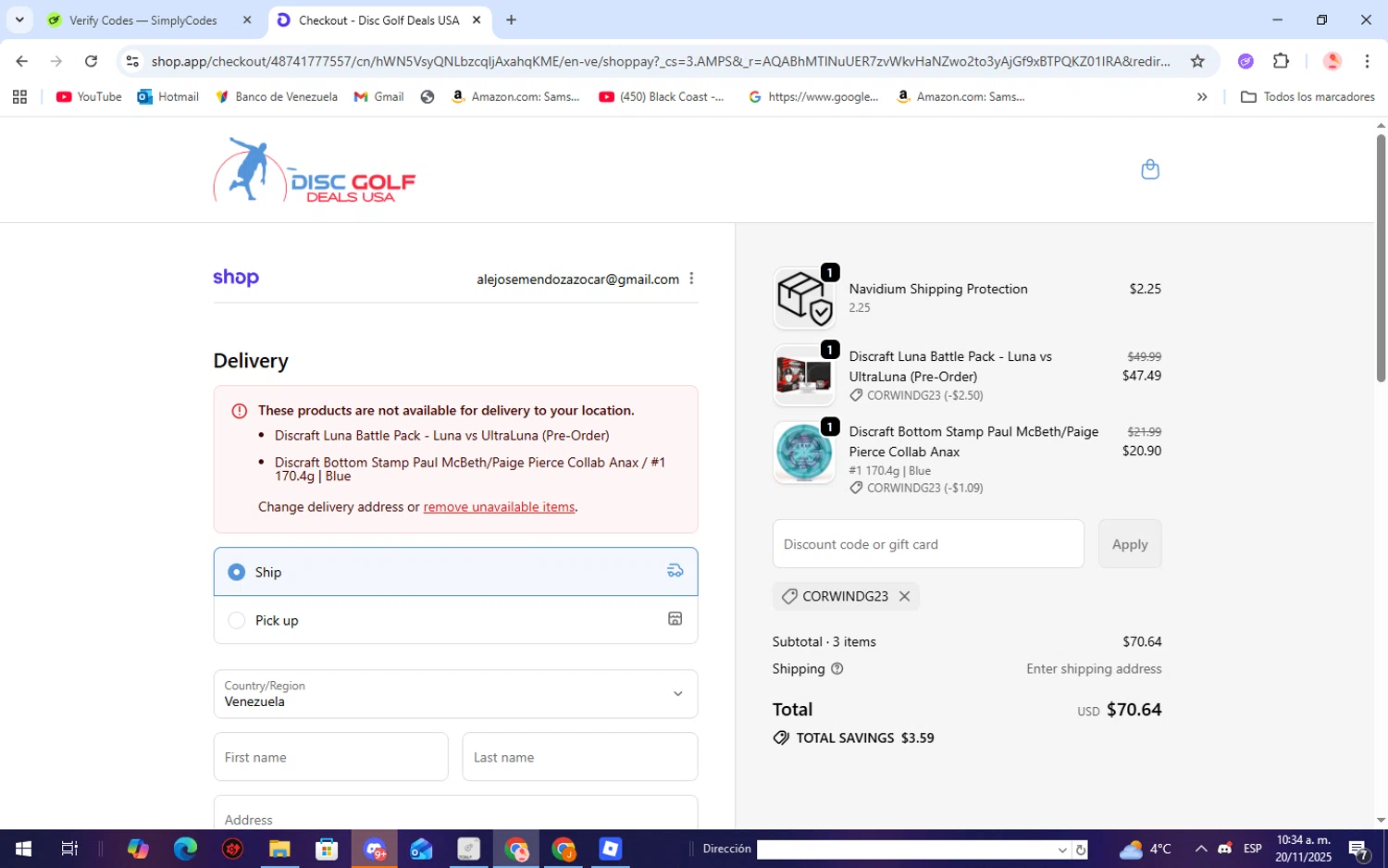Open a new browser tab

pos(512,20)
